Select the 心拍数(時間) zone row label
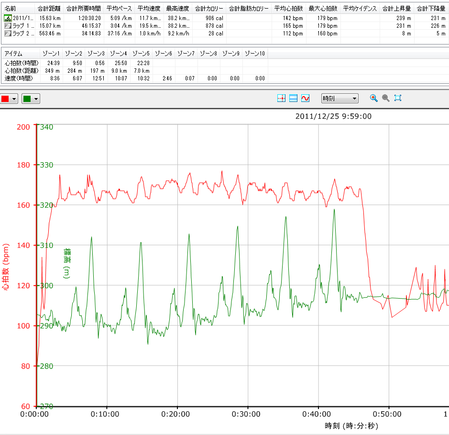449x435 pixels. 22,63
